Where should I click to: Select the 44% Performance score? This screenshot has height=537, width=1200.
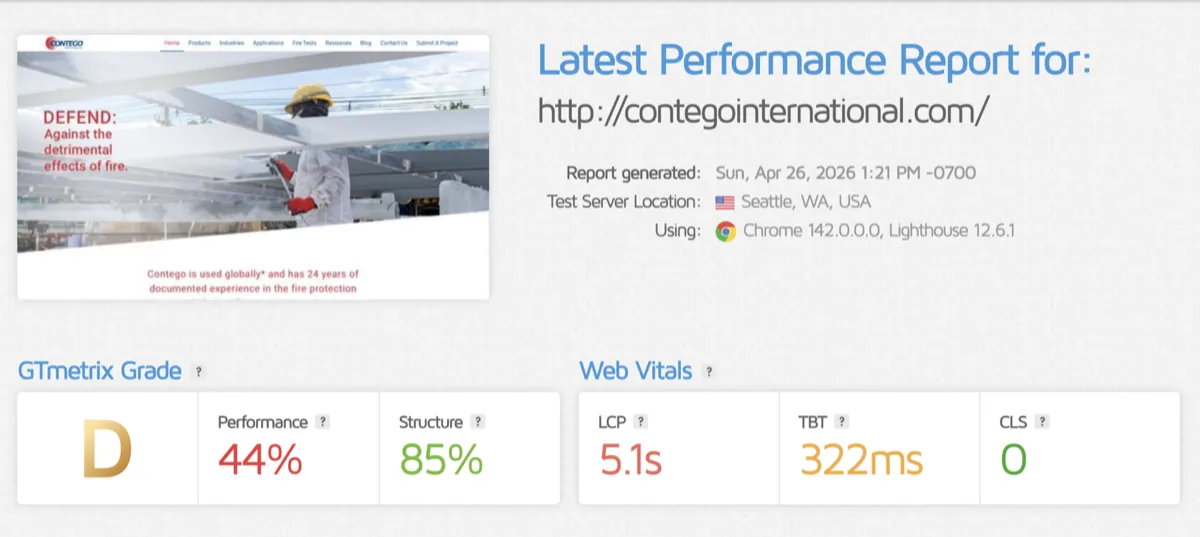[x=260, y=459]
